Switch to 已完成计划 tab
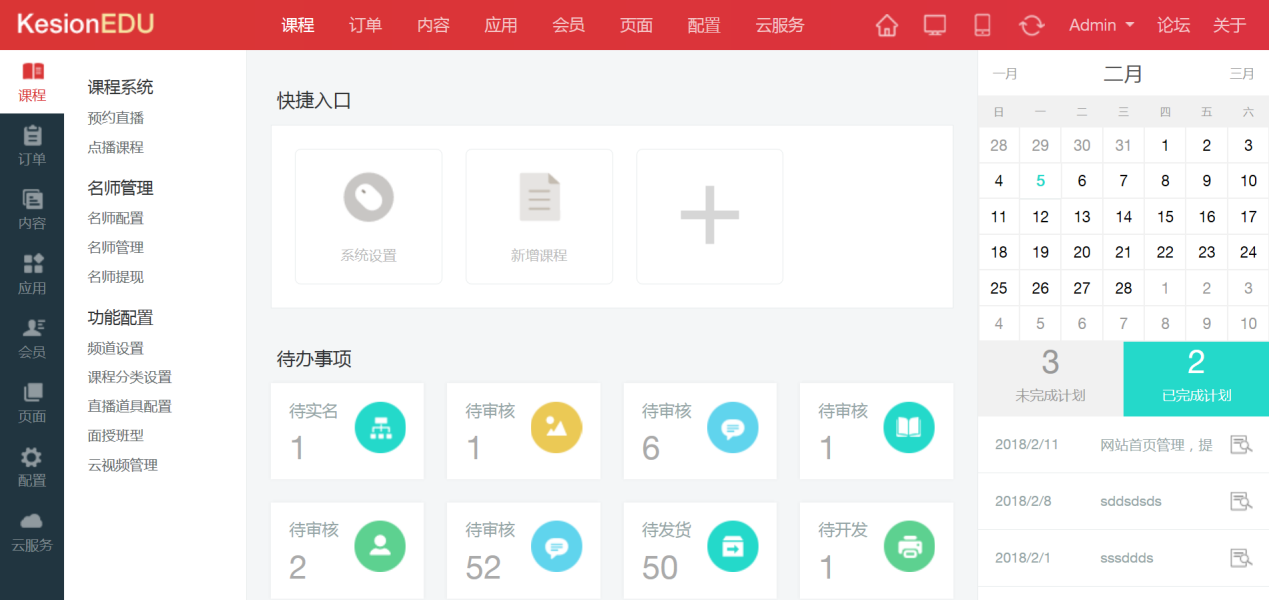This screenshot has height=600, width=1269. tap(1196, 379)
